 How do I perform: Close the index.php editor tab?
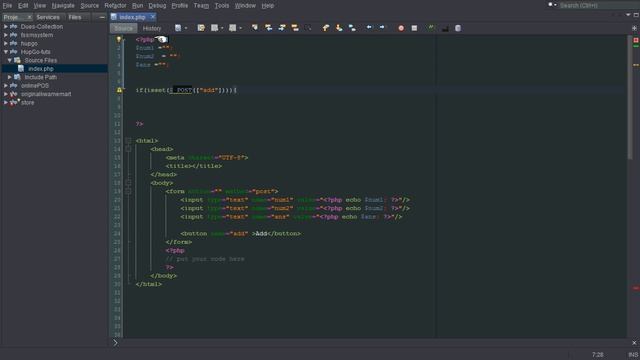153,17
